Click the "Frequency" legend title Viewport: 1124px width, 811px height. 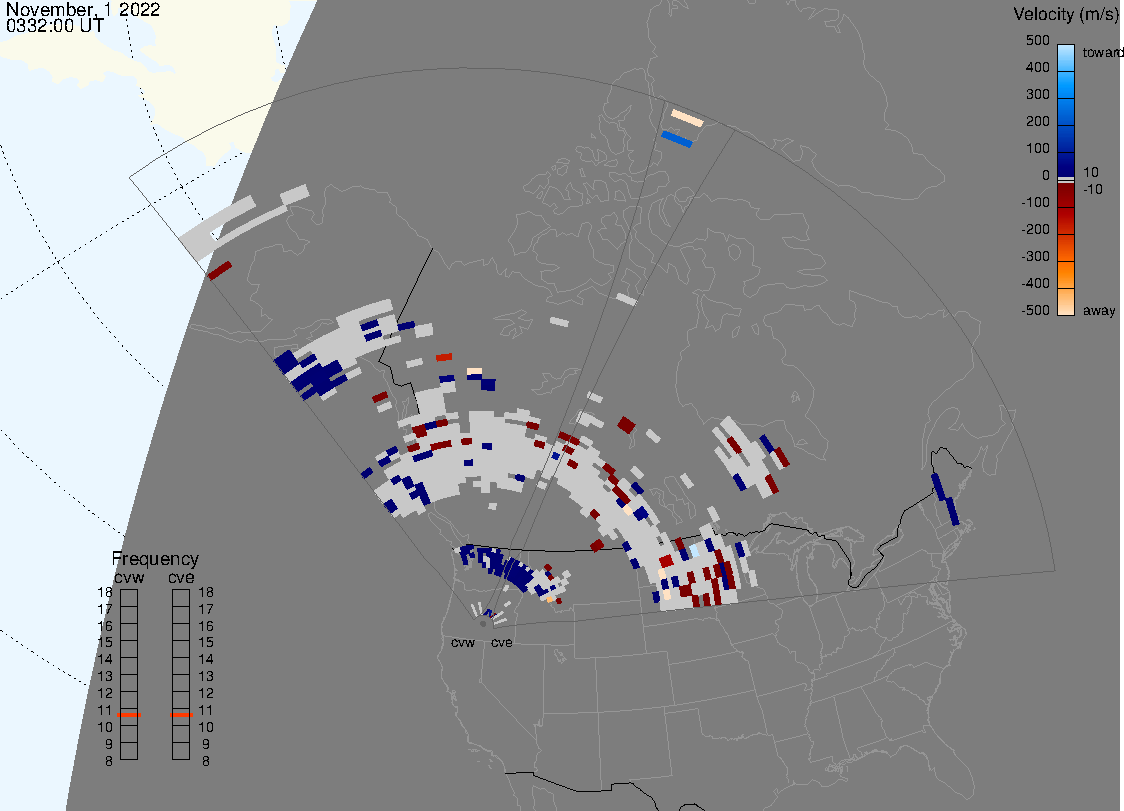click(155, 559)
